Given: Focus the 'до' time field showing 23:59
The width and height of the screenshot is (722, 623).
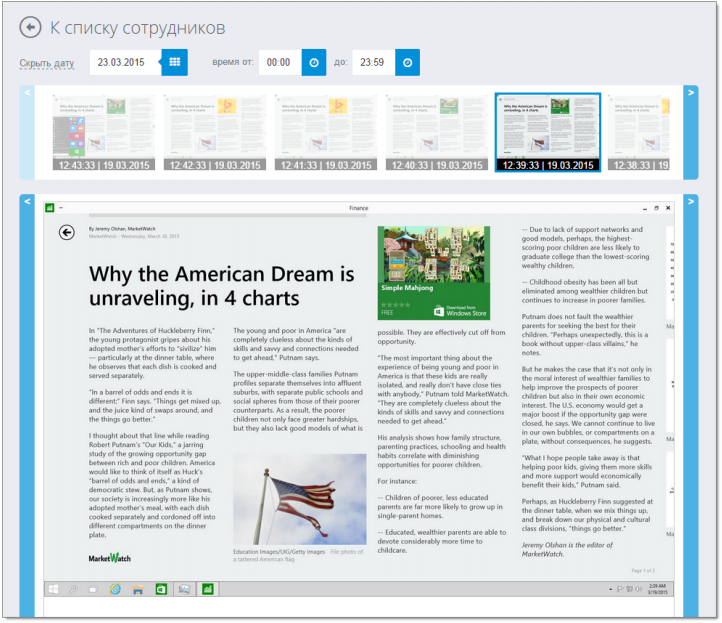Looking at the screenshot, I should point(373,62).
